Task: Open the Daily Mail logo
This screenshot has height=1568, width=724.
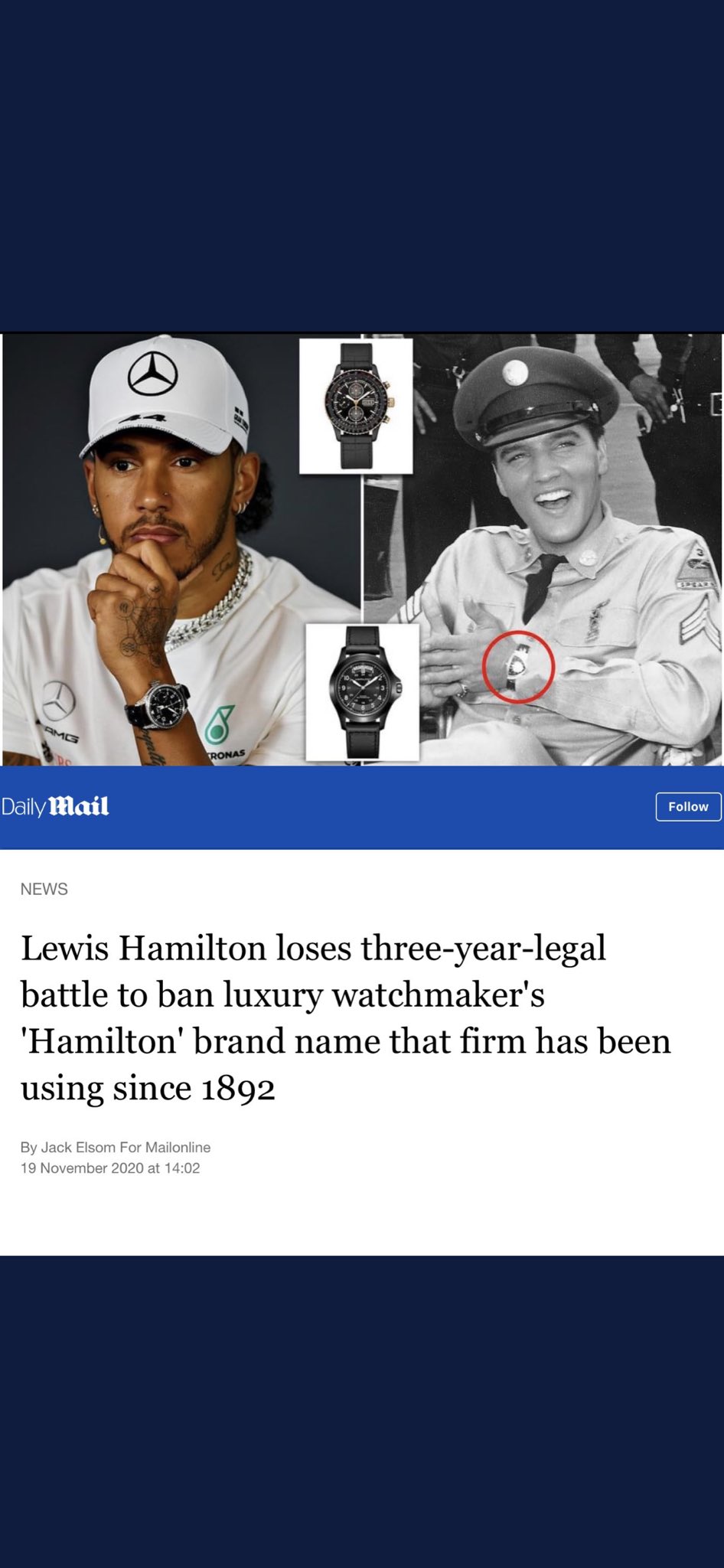Action: 55,806
